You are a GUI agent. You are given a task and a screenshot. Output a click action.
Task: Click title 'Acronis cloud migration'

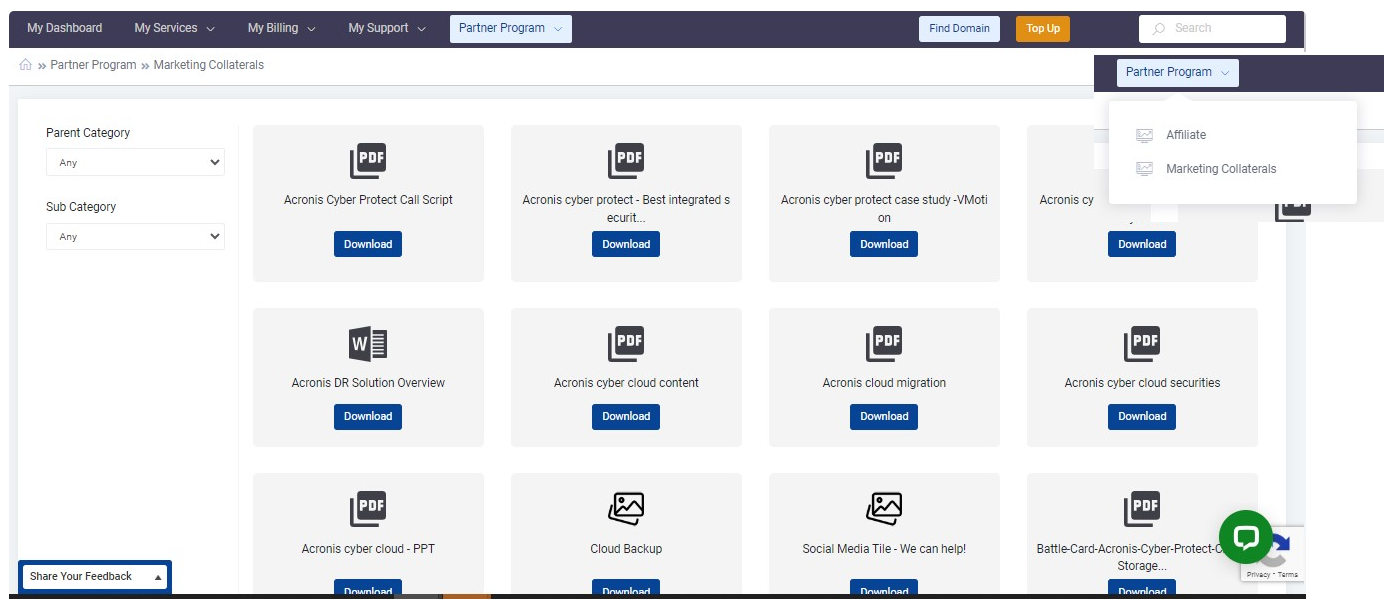click(x=884, y=383)
